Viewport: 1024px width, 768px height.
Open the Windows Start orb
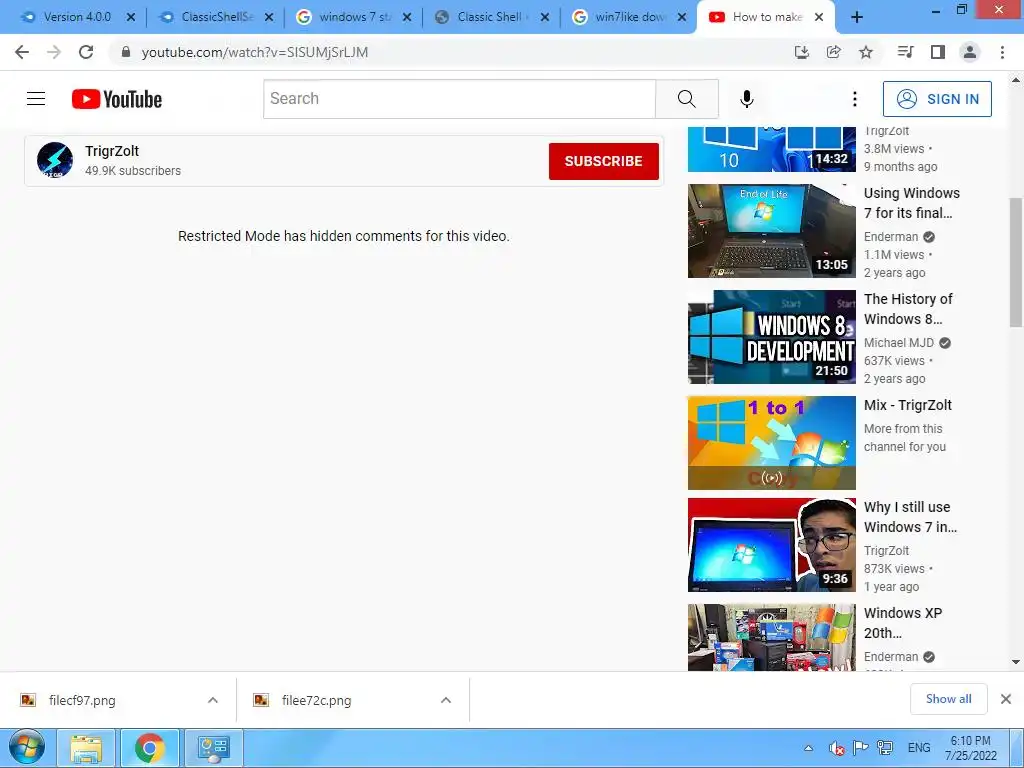[x=26, y=748]
